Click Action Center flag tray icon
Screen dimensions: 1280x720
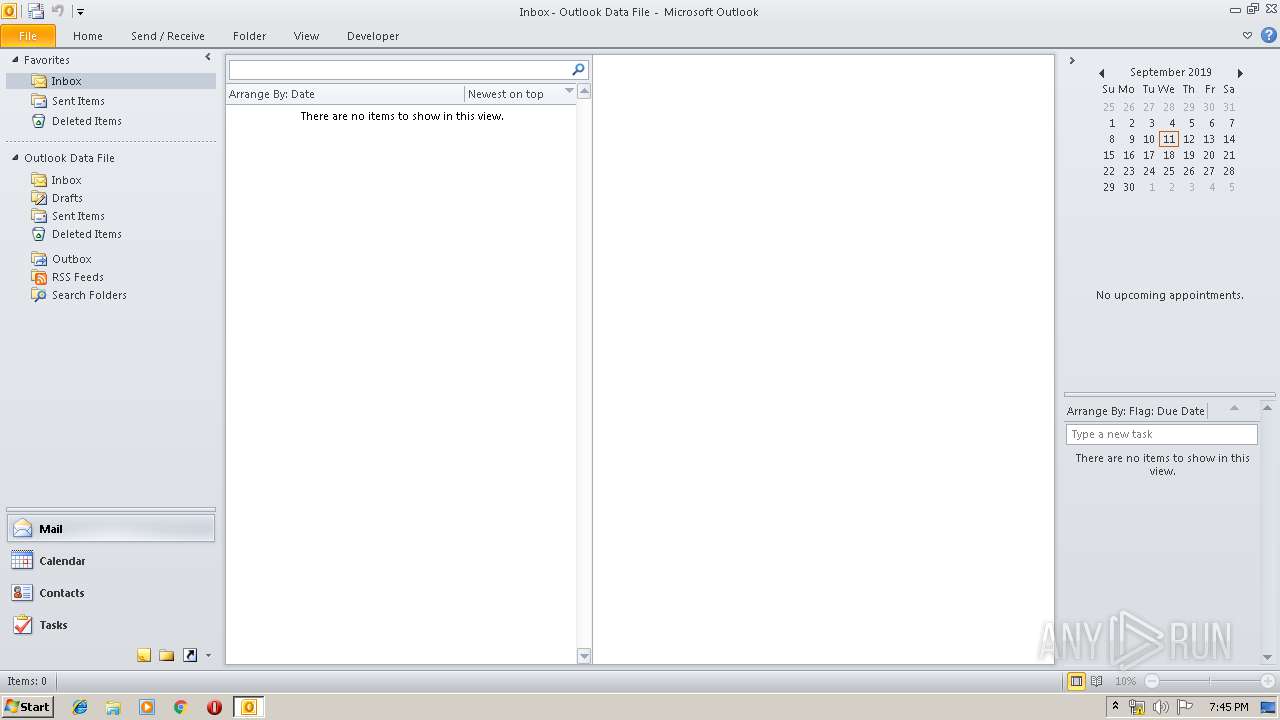tap(1185, 707)
